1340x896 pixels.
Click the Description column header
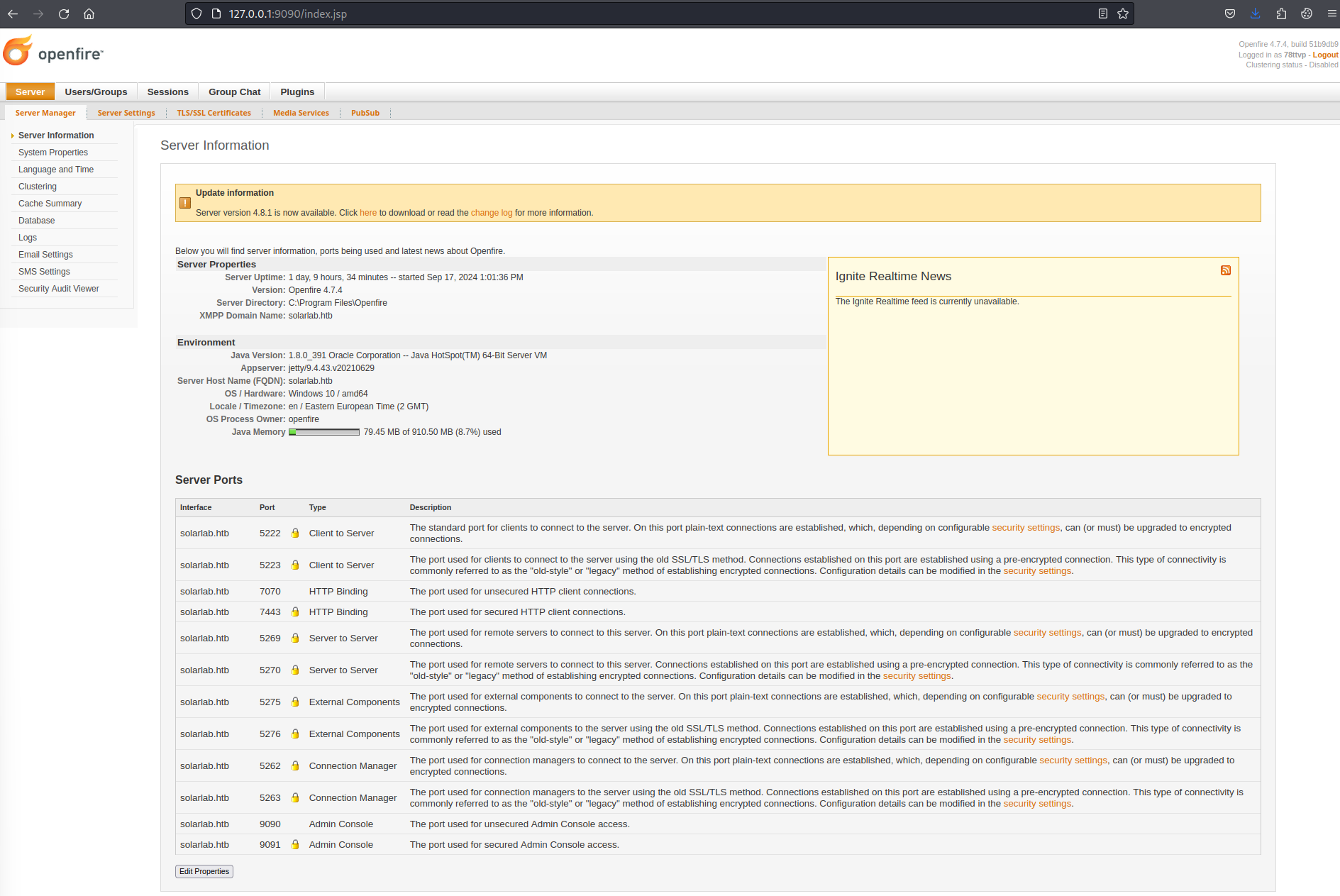[x=431, y=507]
